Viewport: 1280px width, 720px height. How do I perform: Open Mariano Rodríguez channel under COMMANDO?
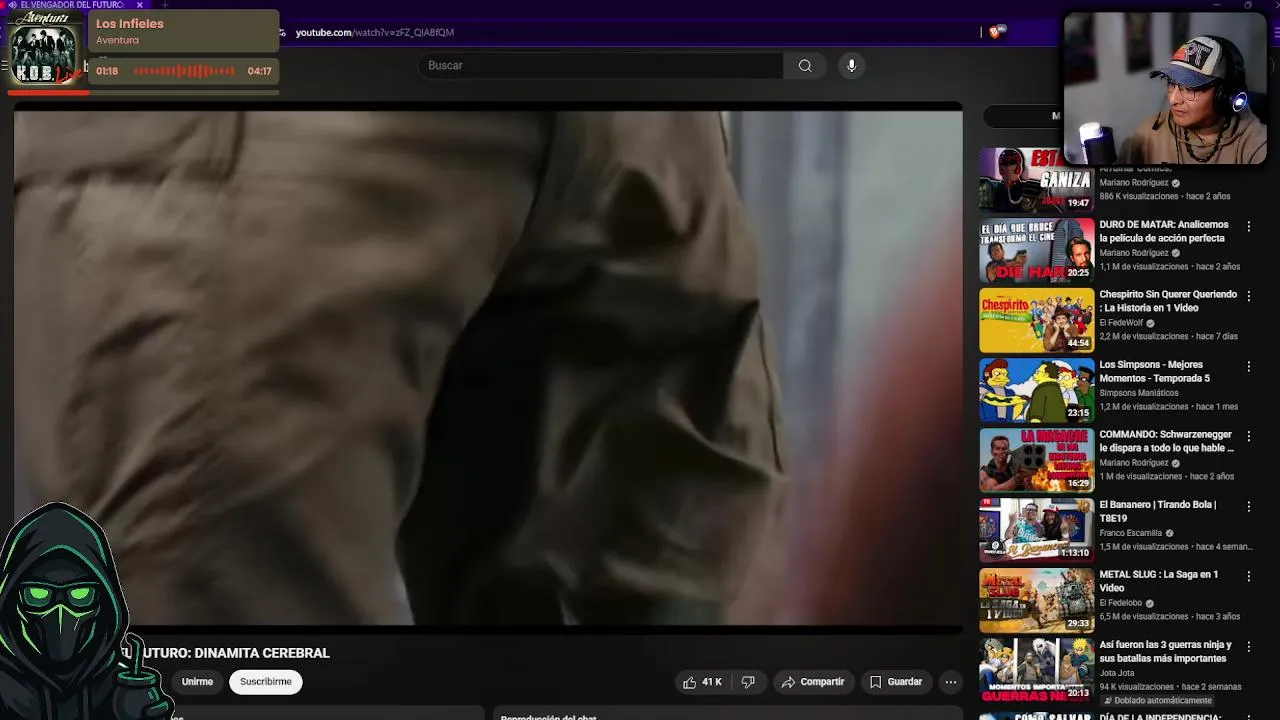pyautogui.click(x=1134, y=463)
